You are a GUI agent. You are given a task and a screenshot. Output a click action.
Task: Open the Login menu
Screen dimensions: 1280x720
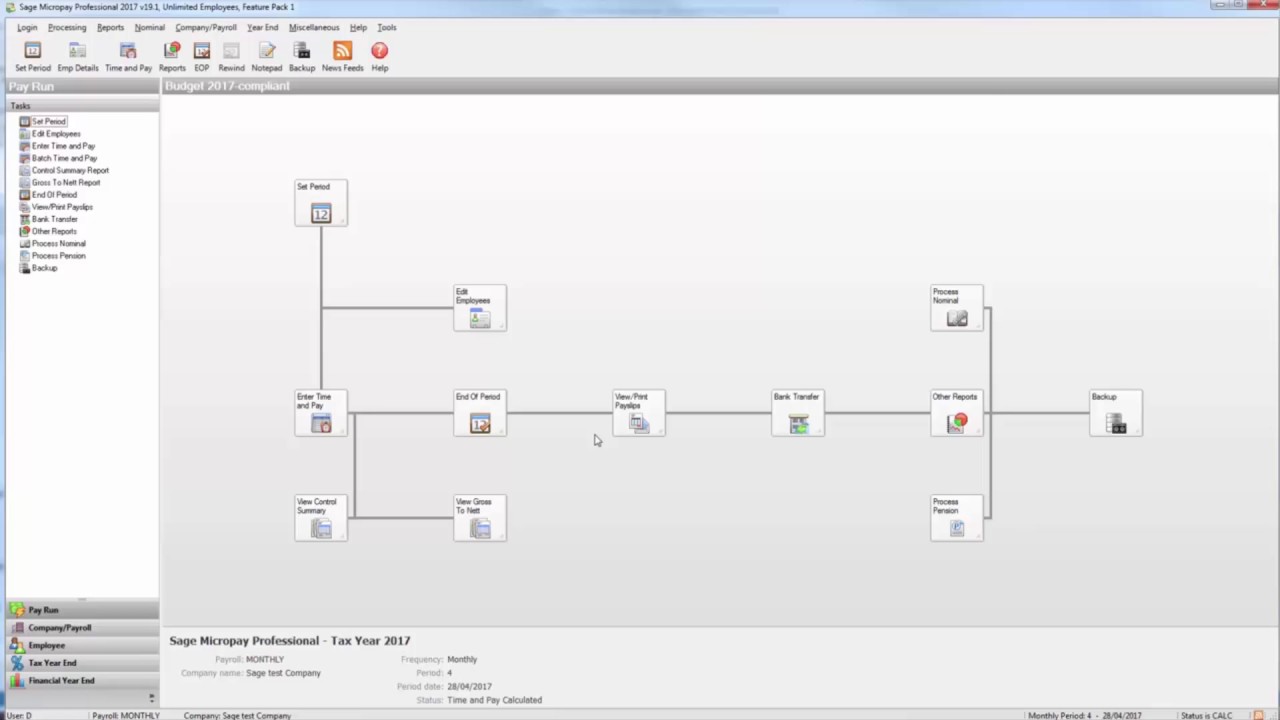(27, 27)
